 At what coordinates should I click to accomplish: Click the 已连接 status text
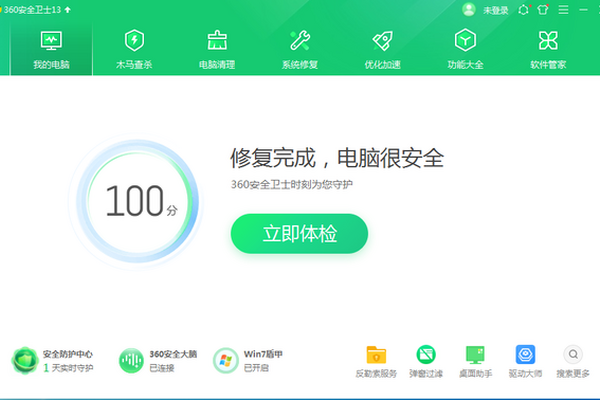point(162,368)
